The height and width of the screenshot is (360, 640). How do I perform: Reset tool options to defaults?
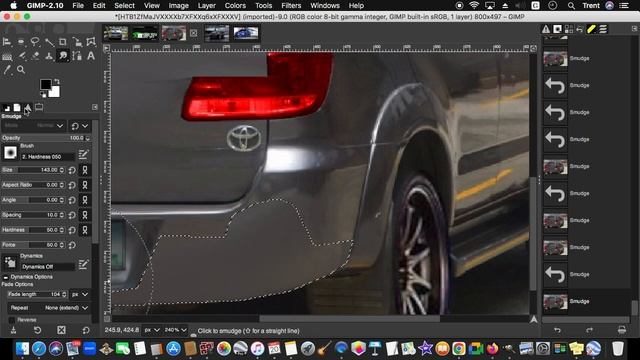[86, 330]
